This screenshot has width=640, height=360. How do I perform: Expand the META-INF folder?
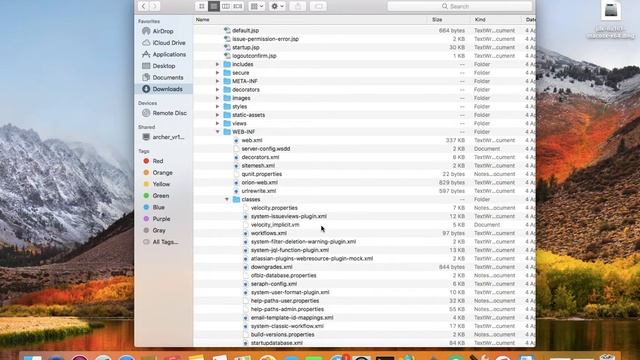click(x=218, y=81)
